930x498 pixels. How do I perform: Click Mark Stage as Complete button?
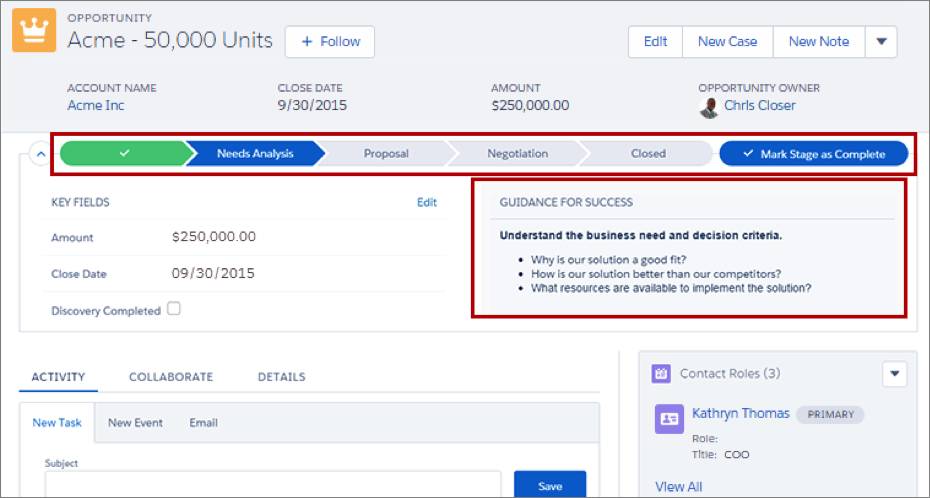click(x=814, y=154)
